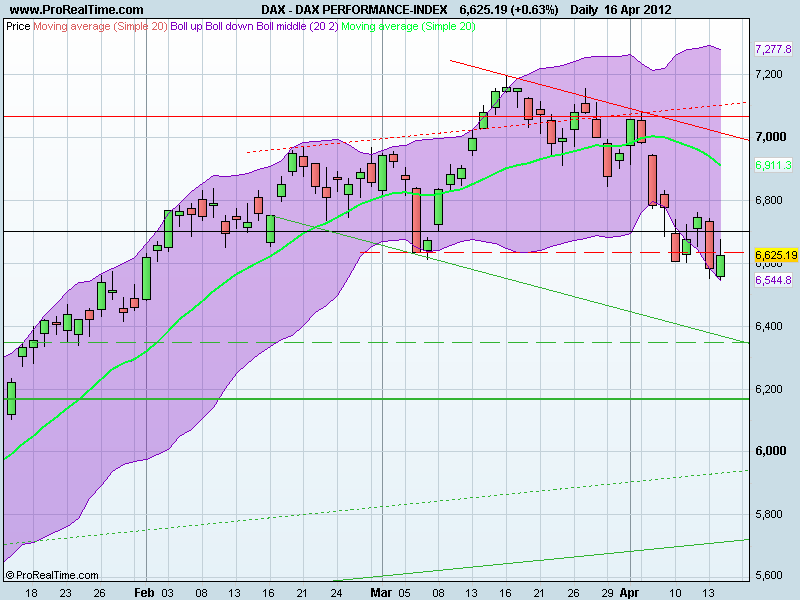Click the (+0.63%) change value
This screenshot has width=800, height=600.
point(535,10)
